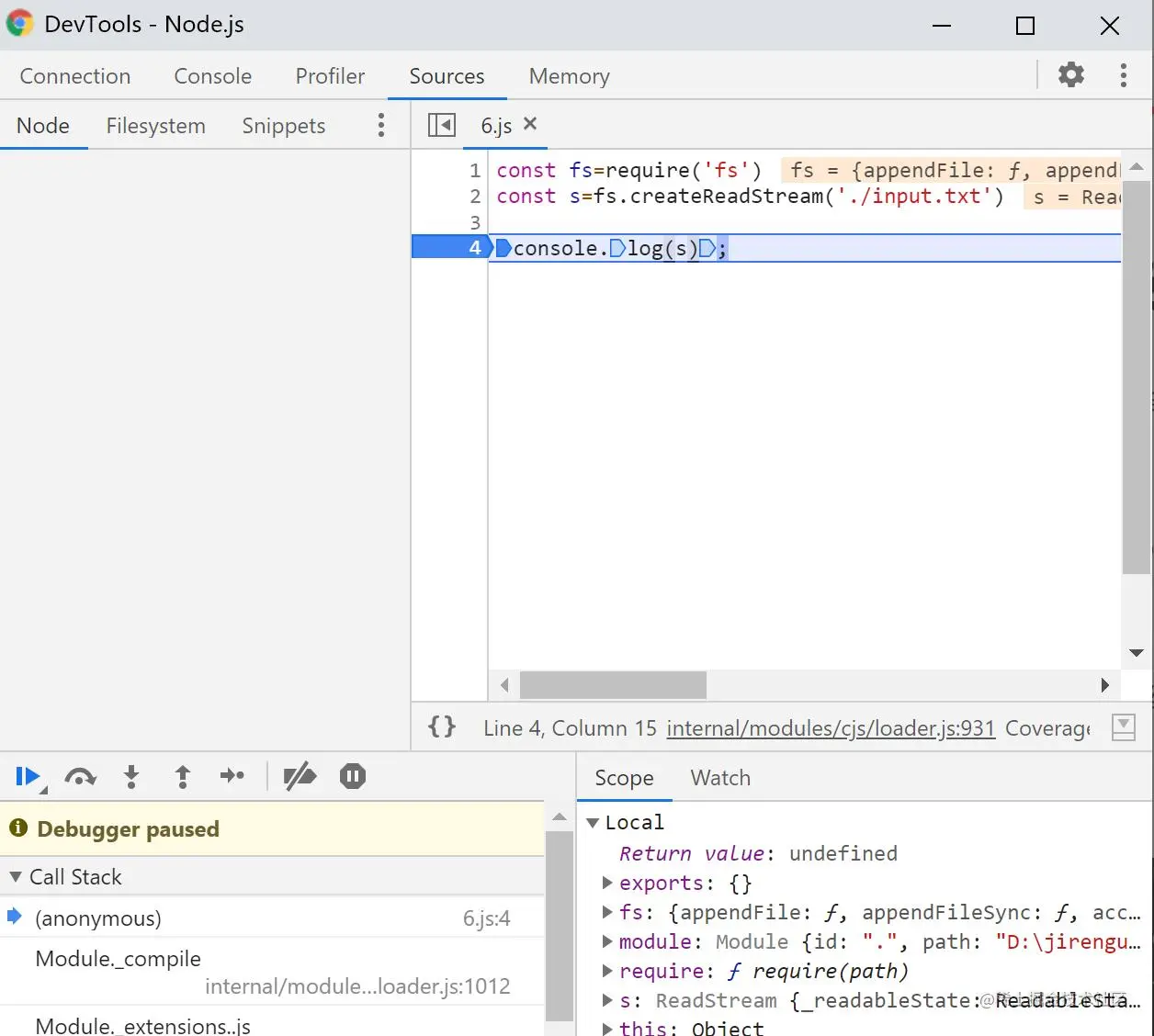Switch to Filesystem navigator tab
Screen dimensions: 1154x1036
point(155,126)
